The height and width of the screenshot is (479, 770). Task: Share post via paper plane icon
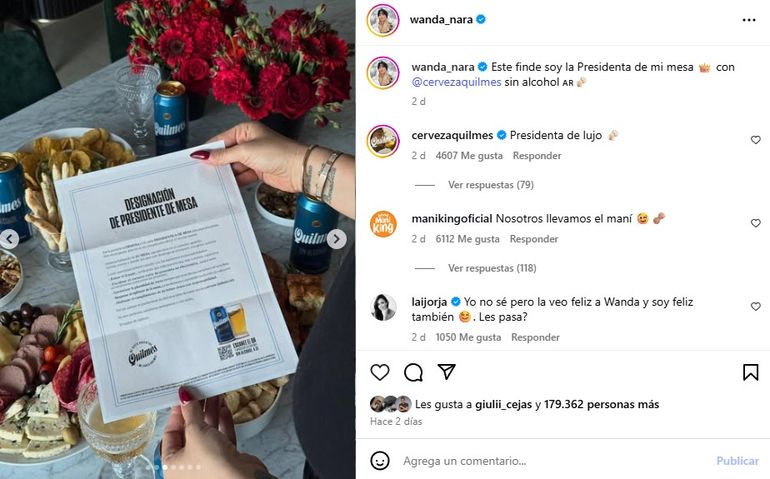(446, 372)
